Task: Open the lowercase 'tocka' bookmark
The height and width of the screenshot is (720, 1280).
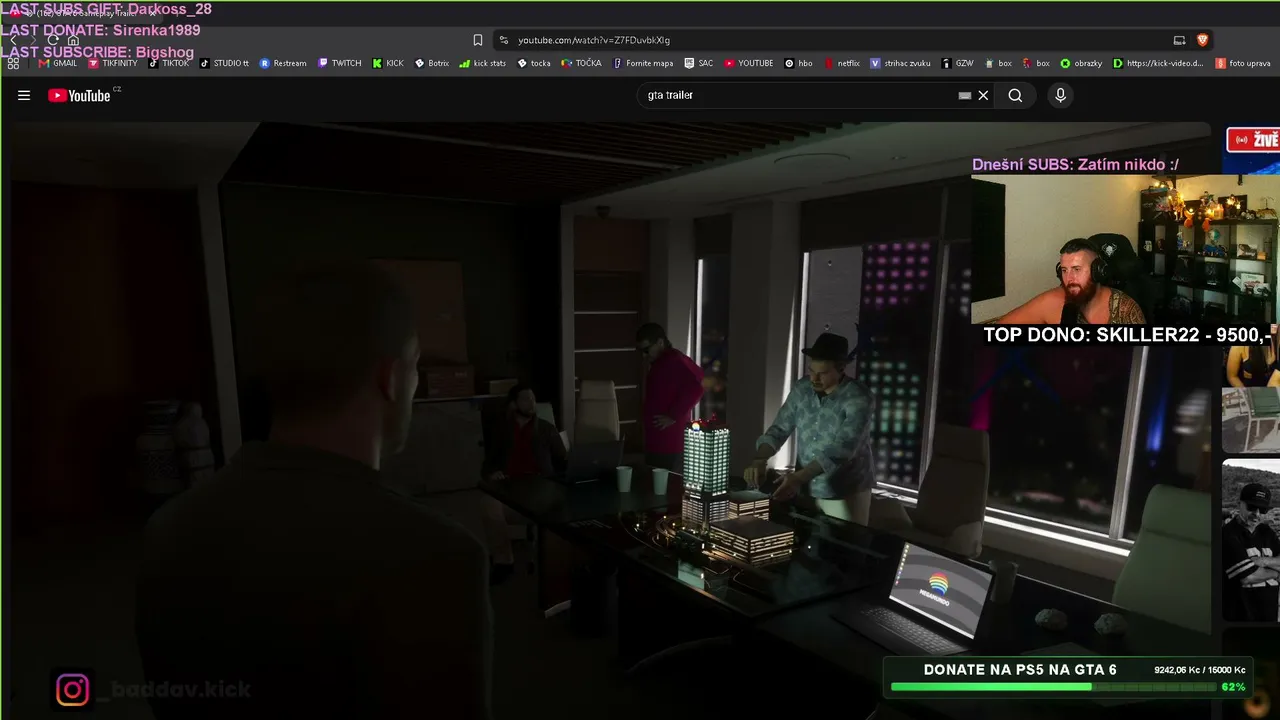Action: [x=534, y=63]
